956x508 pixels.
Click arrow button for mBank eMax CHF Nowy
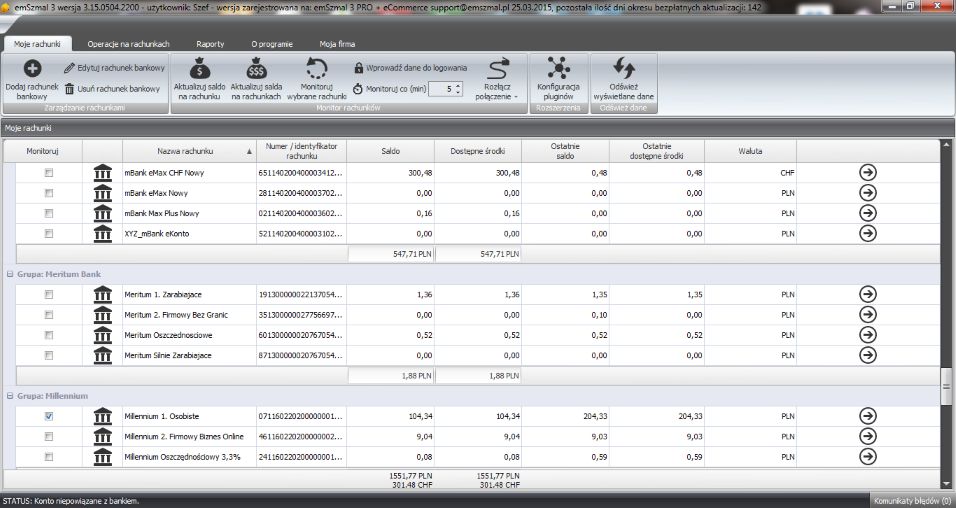click(868, 173)
